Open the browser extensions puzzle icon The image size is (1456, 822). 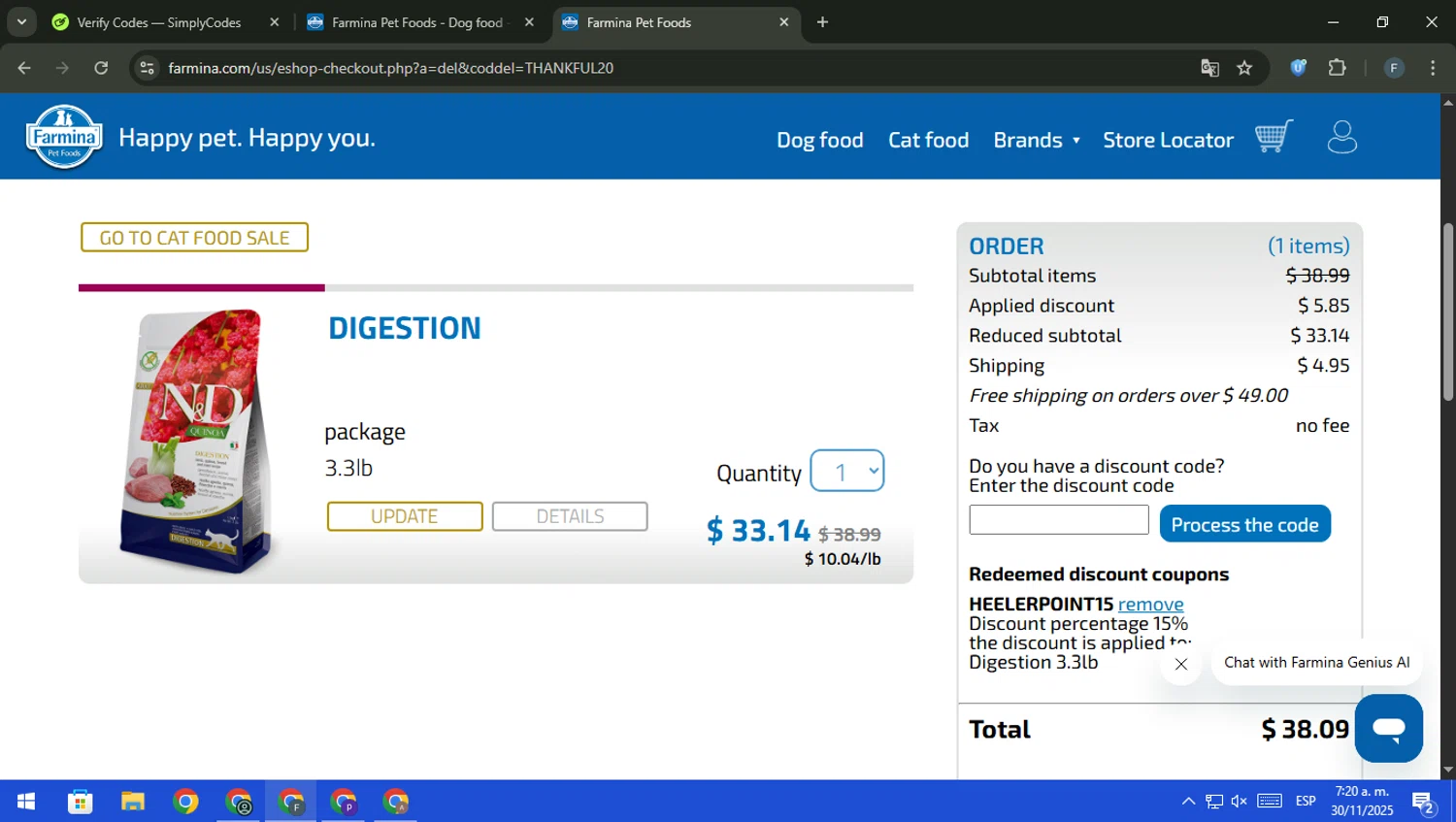tap(1337, 68)
